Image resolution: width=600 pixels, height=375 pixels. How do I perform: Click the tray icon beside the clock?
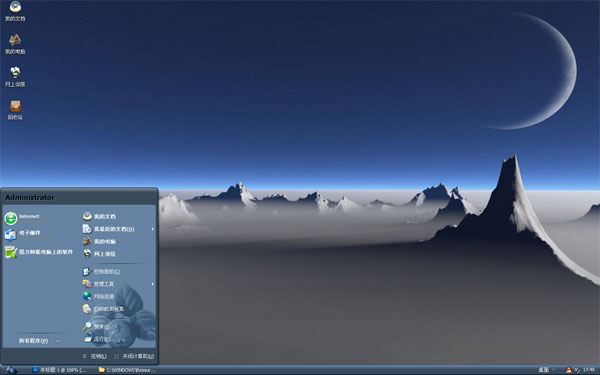click(x=577, y=370)
